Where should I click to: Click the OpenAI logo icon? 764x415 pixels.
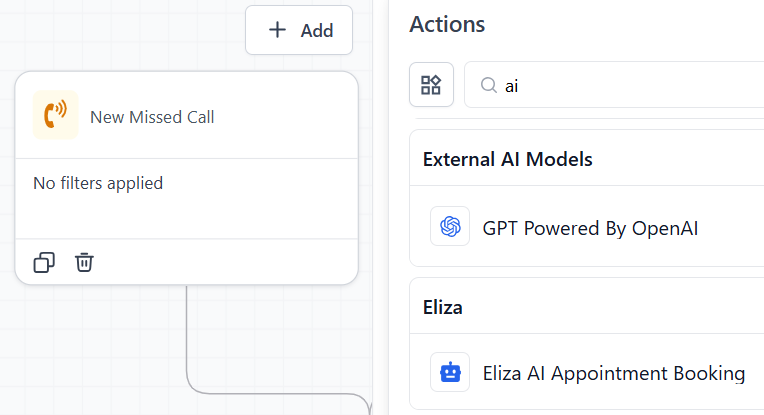450,227
